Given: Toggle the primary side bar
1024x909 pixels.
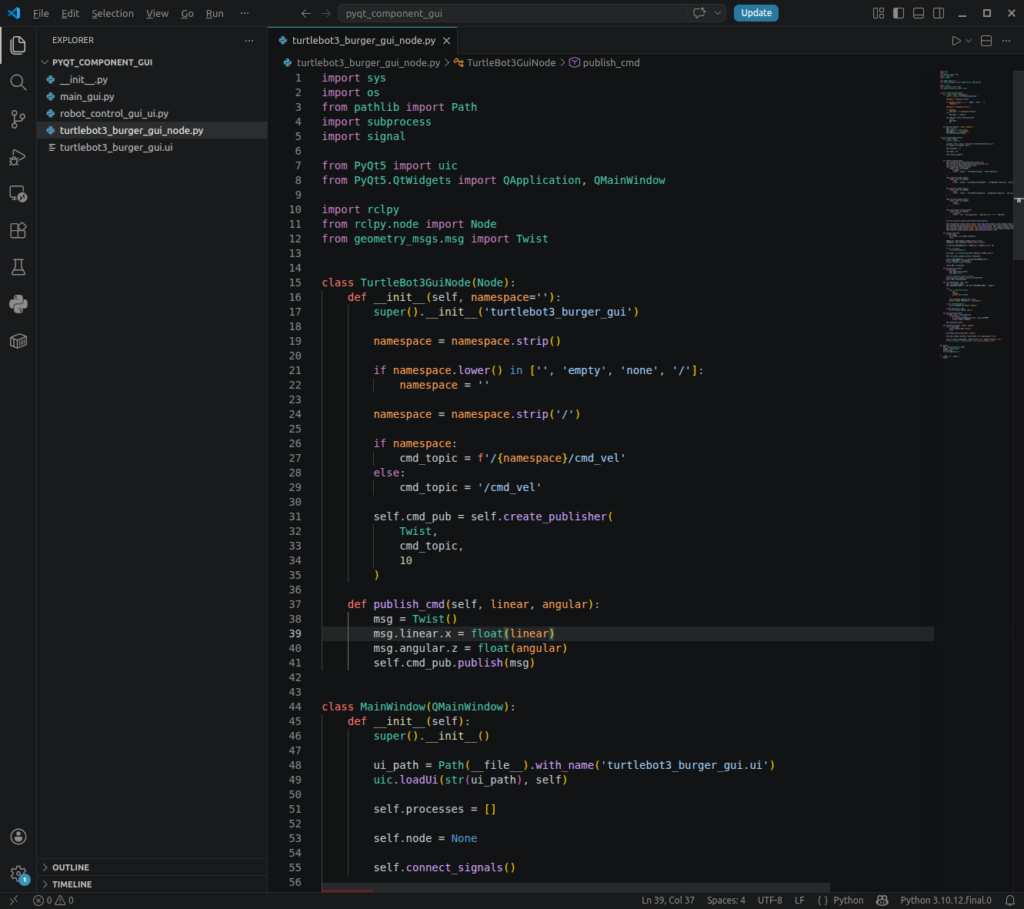Looking at the screenshot, I should point(899,13).
